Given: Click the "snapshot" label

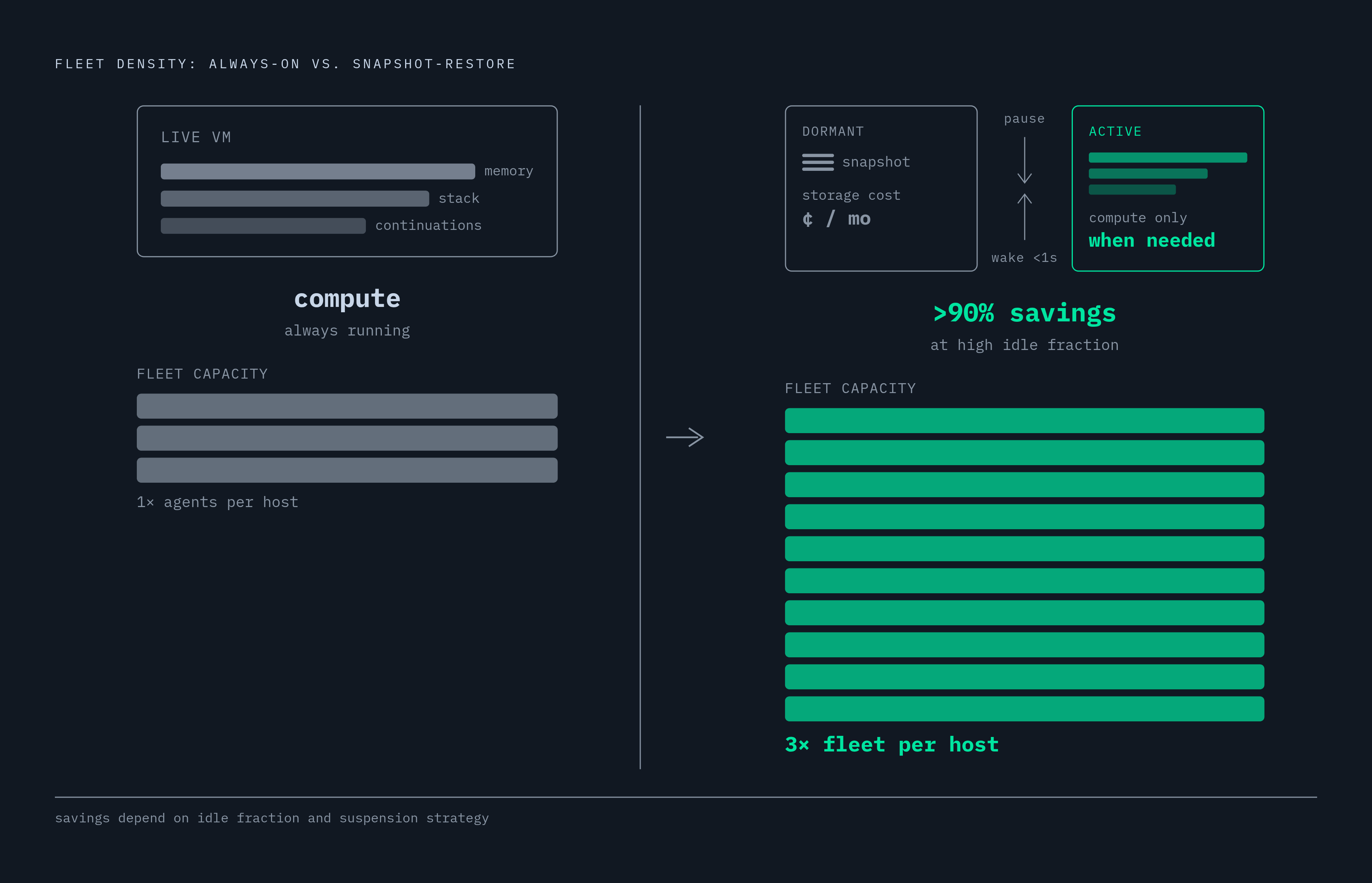Looking at the screenshot, I should pos(876,162).
